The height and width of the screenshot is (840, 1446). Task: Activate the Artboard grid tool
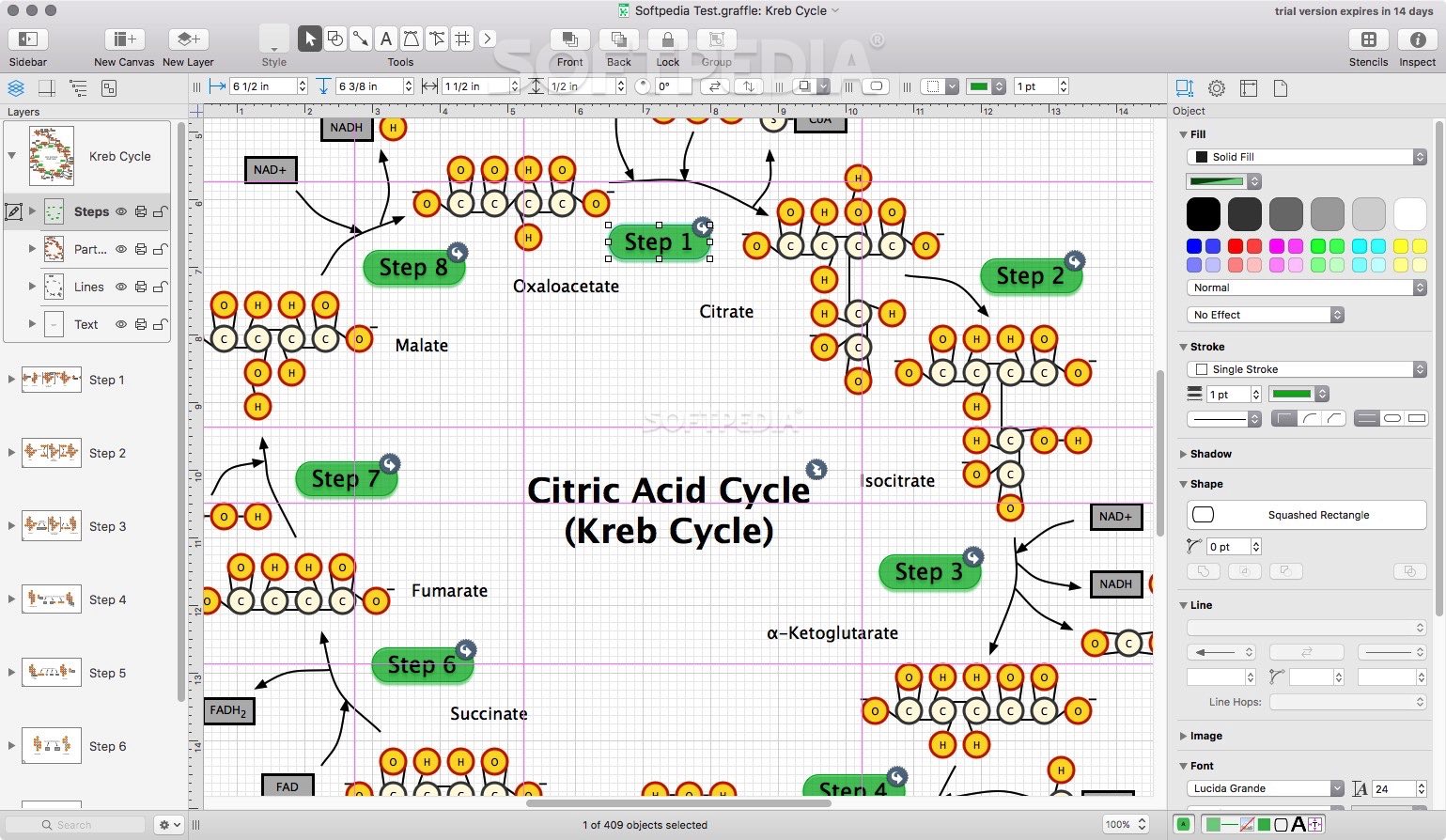coord(460,39)
